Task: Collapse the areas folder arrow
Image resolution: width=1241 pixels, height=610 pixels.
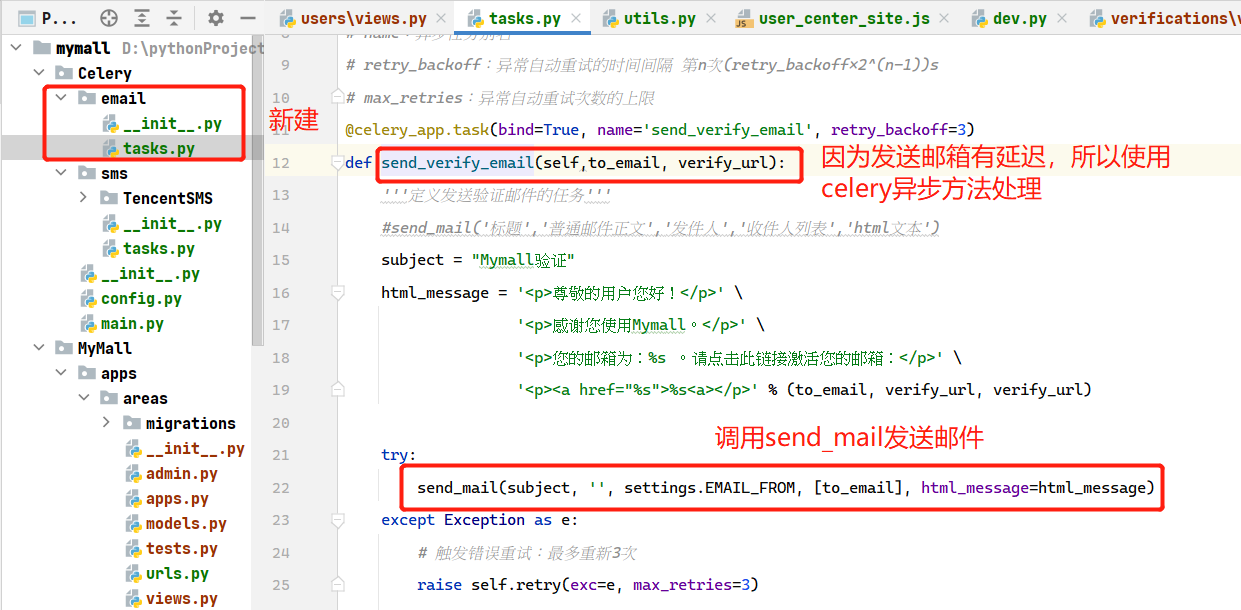Action: pyautogui.click(x=83, y=398)
